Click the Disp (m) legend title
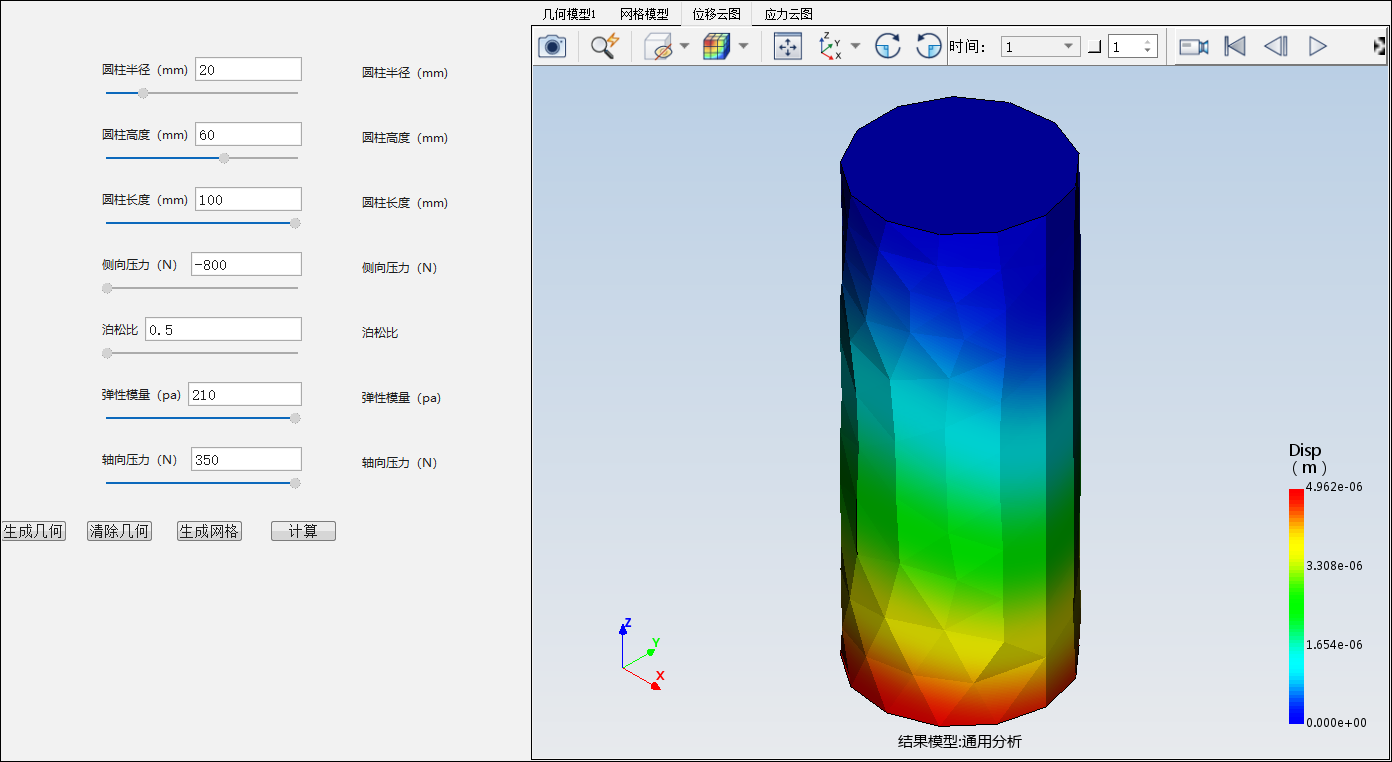The height and width of the screenshot is (762, 1392). click(x=1307, y=458)
